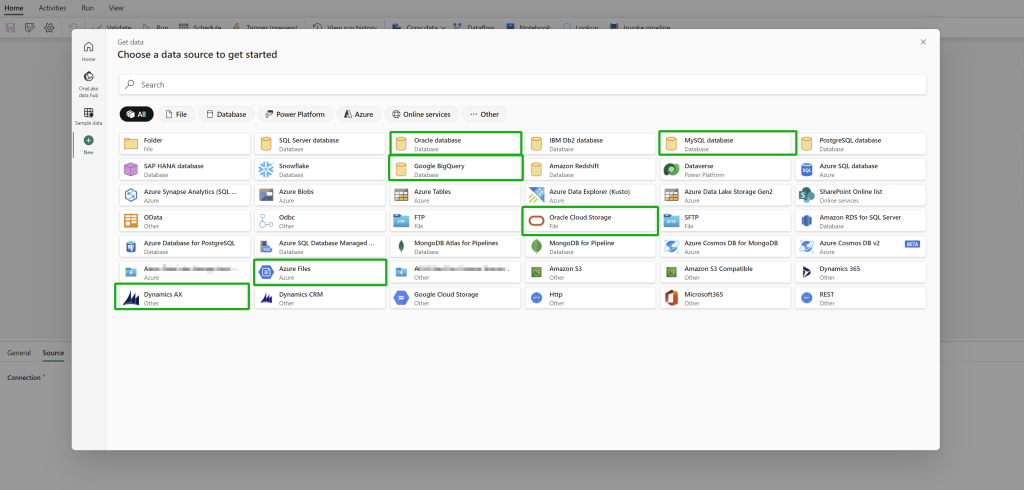Select Oracle Cloud Storage tile

(590, 221)
